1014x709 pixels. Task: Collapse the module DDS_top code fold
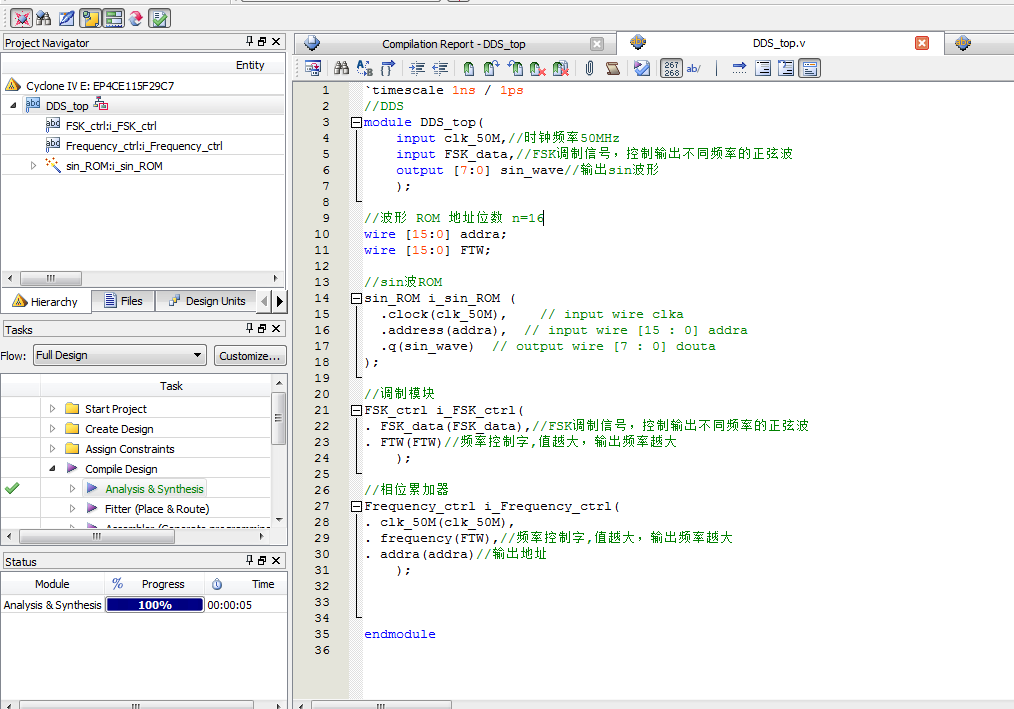(356, 122)
